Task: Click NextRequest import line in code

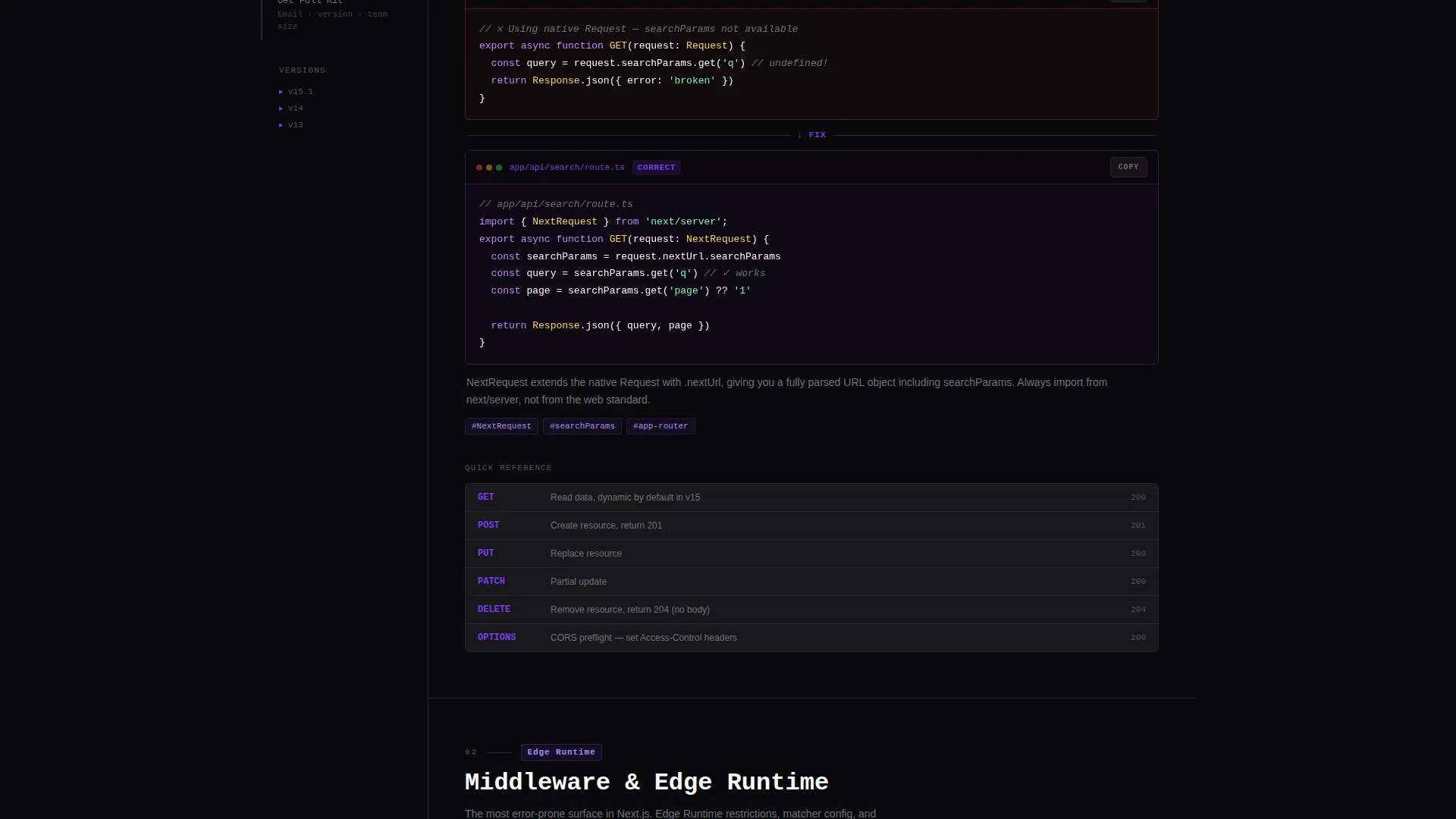Action: [603, 221]
